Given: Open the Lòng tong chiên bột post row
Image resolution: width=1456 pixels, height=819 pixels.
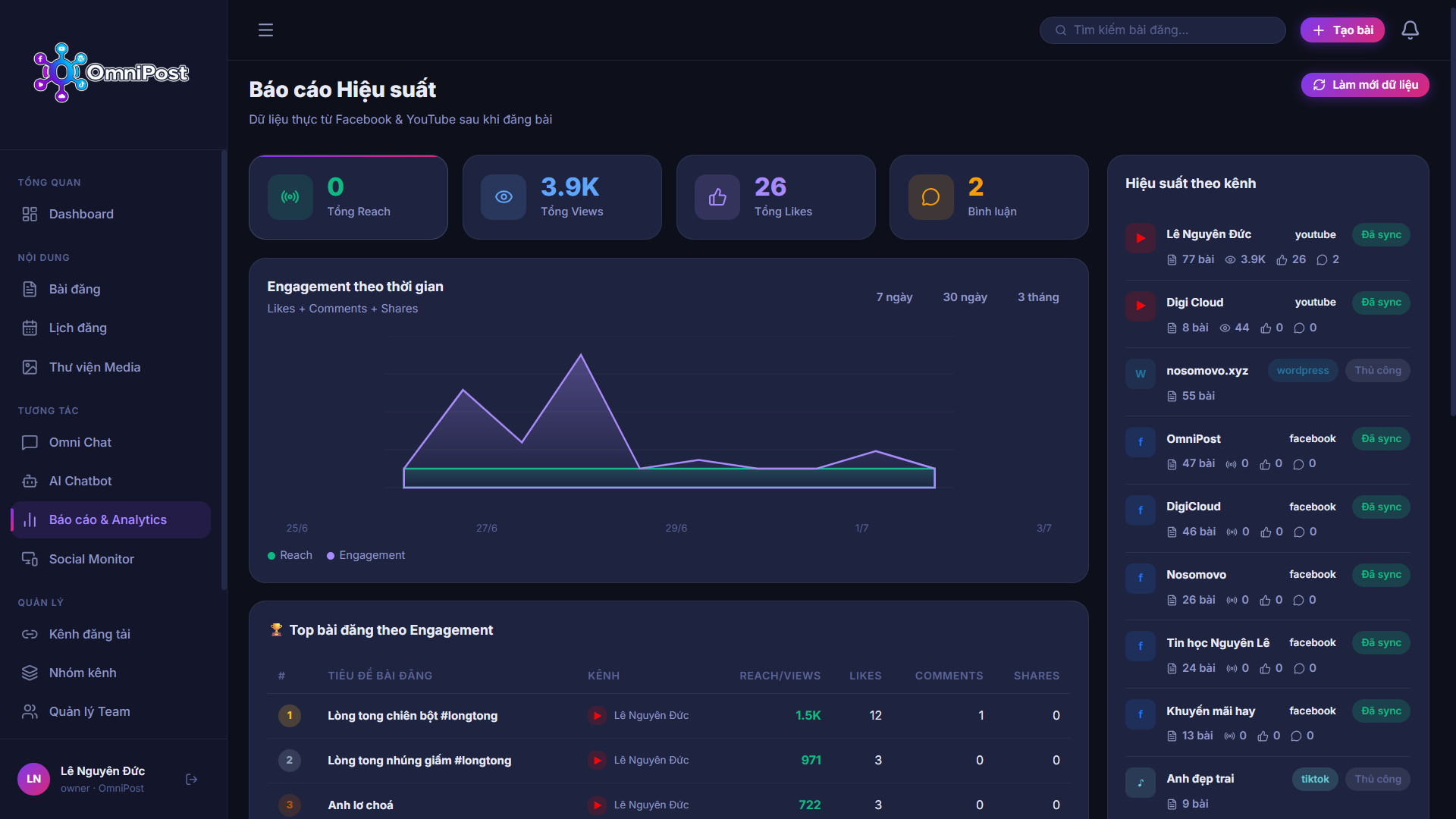Looking at the screenshot, I should (669, 716).
